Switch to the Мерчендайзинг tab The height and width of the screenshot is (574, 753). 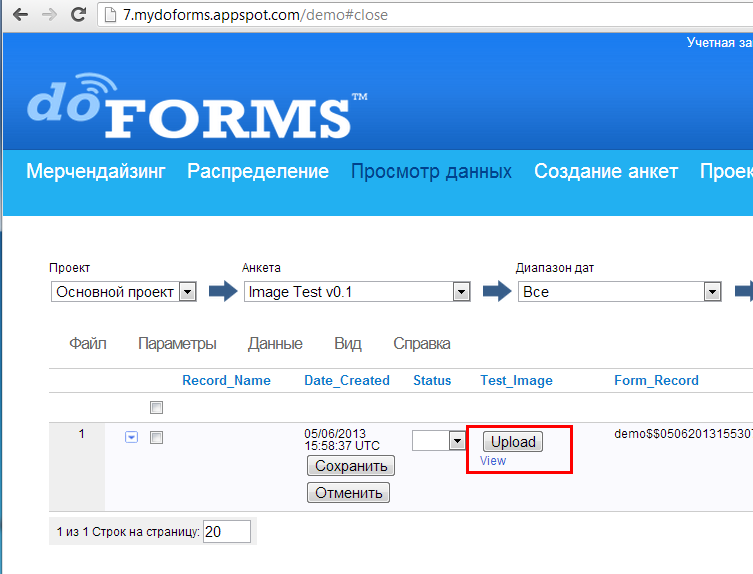[96, 172]
